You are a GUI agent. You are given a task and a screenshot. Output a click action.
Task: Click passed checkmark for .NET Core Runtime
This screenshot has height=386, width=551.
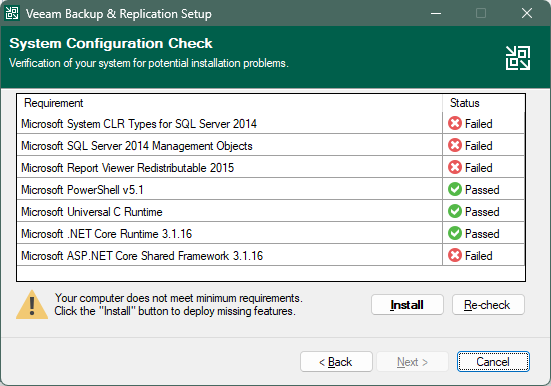[x=455, y=233]
